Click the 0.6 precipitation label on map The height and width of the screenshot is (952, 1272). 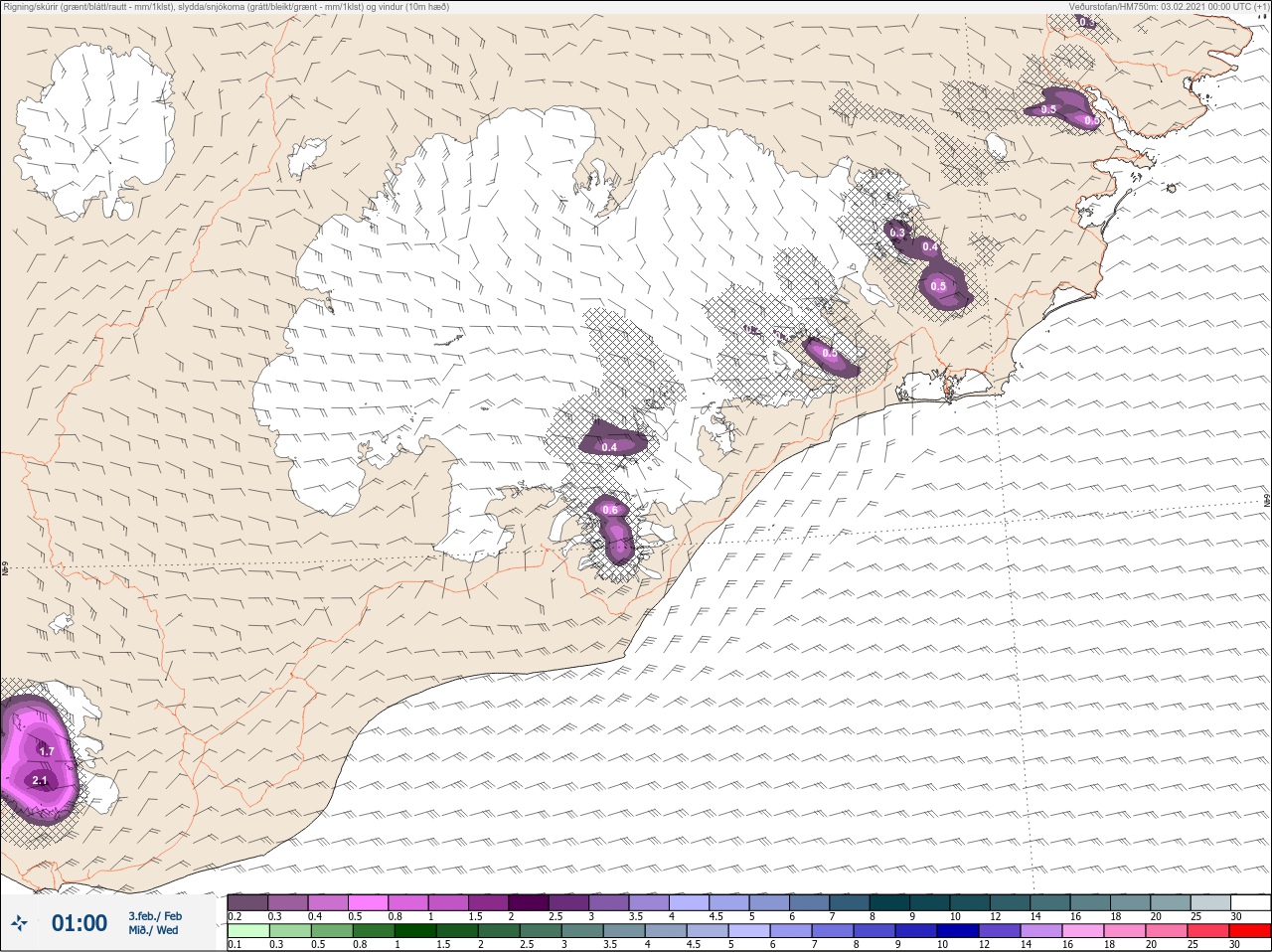[x=610, y=510]
